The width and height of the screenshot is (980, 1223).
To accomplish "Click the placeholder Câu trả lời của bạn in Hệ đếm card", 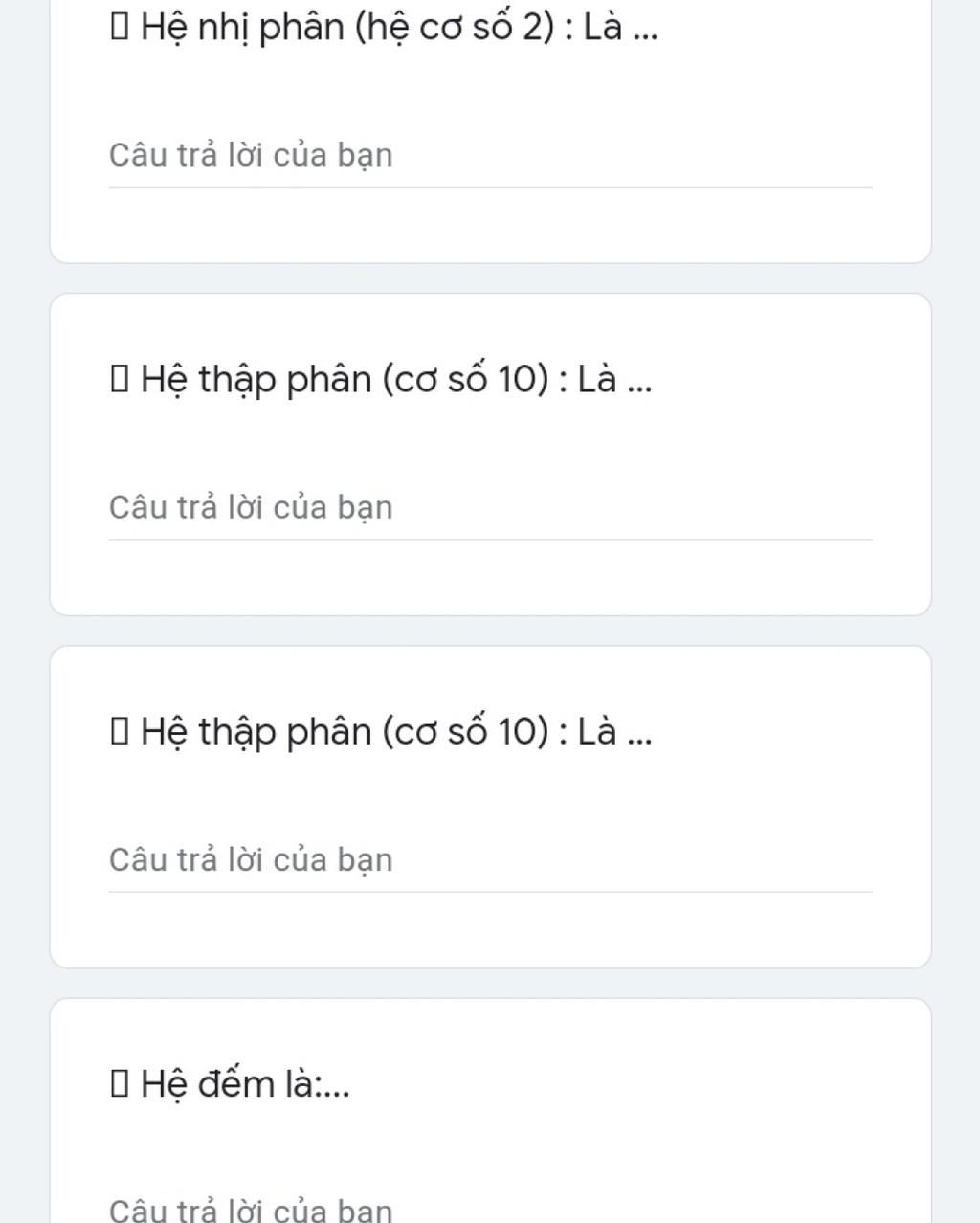I will pos(251,1209).
